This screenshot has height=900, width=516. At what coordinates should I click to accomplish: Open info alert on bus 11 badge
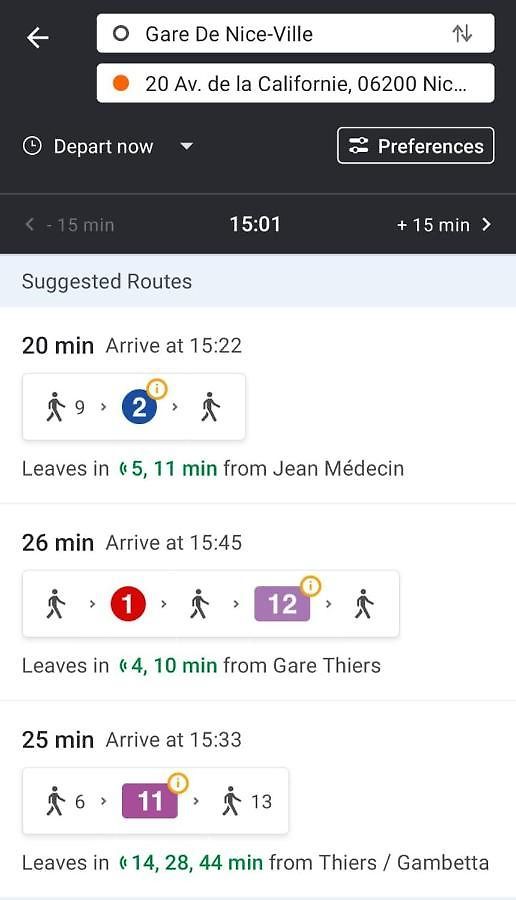[x=178, y=782]
